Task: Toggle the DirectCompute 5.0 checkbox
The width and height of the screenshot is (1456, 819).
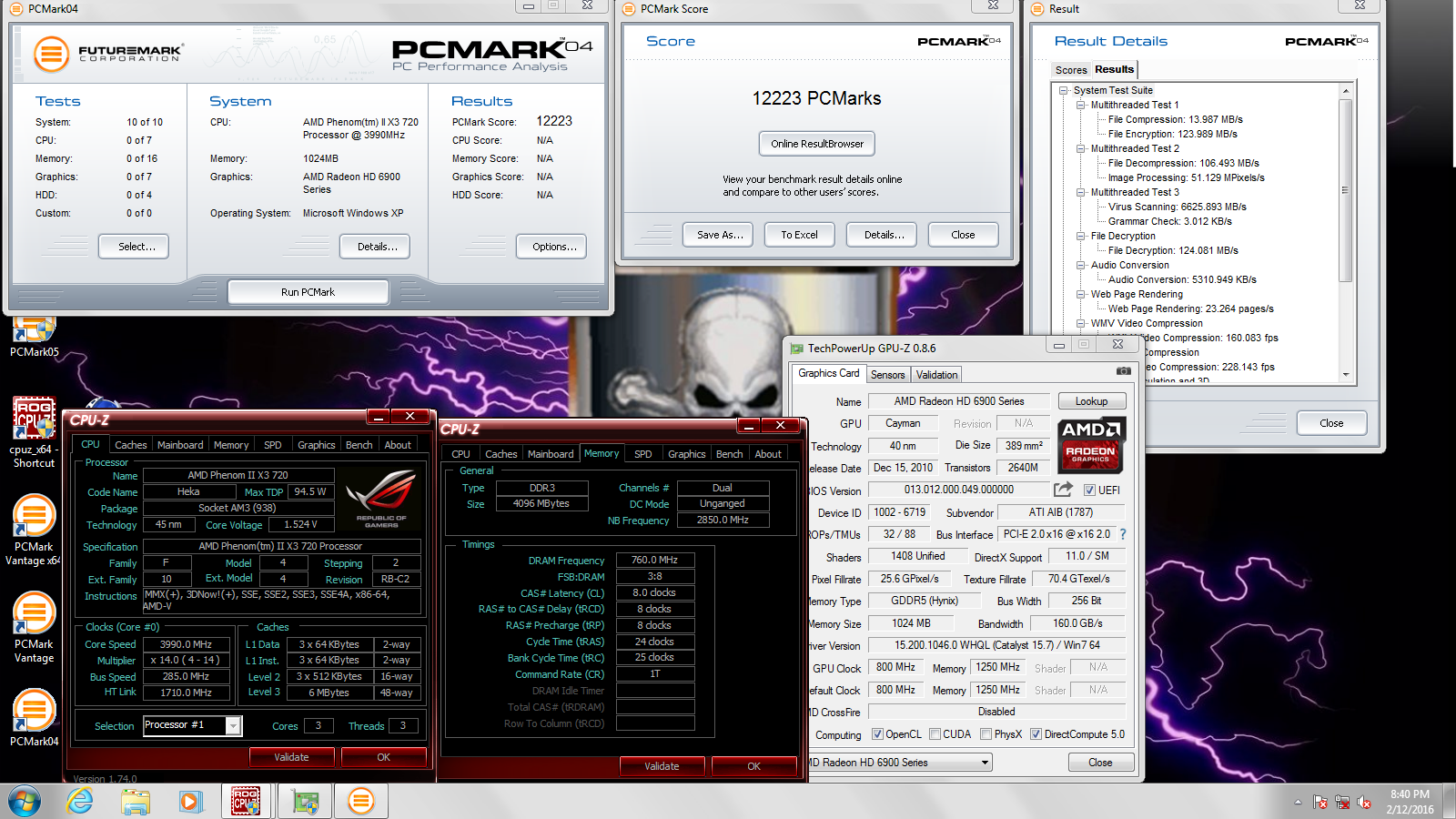Action: (x=1036, y=734)
